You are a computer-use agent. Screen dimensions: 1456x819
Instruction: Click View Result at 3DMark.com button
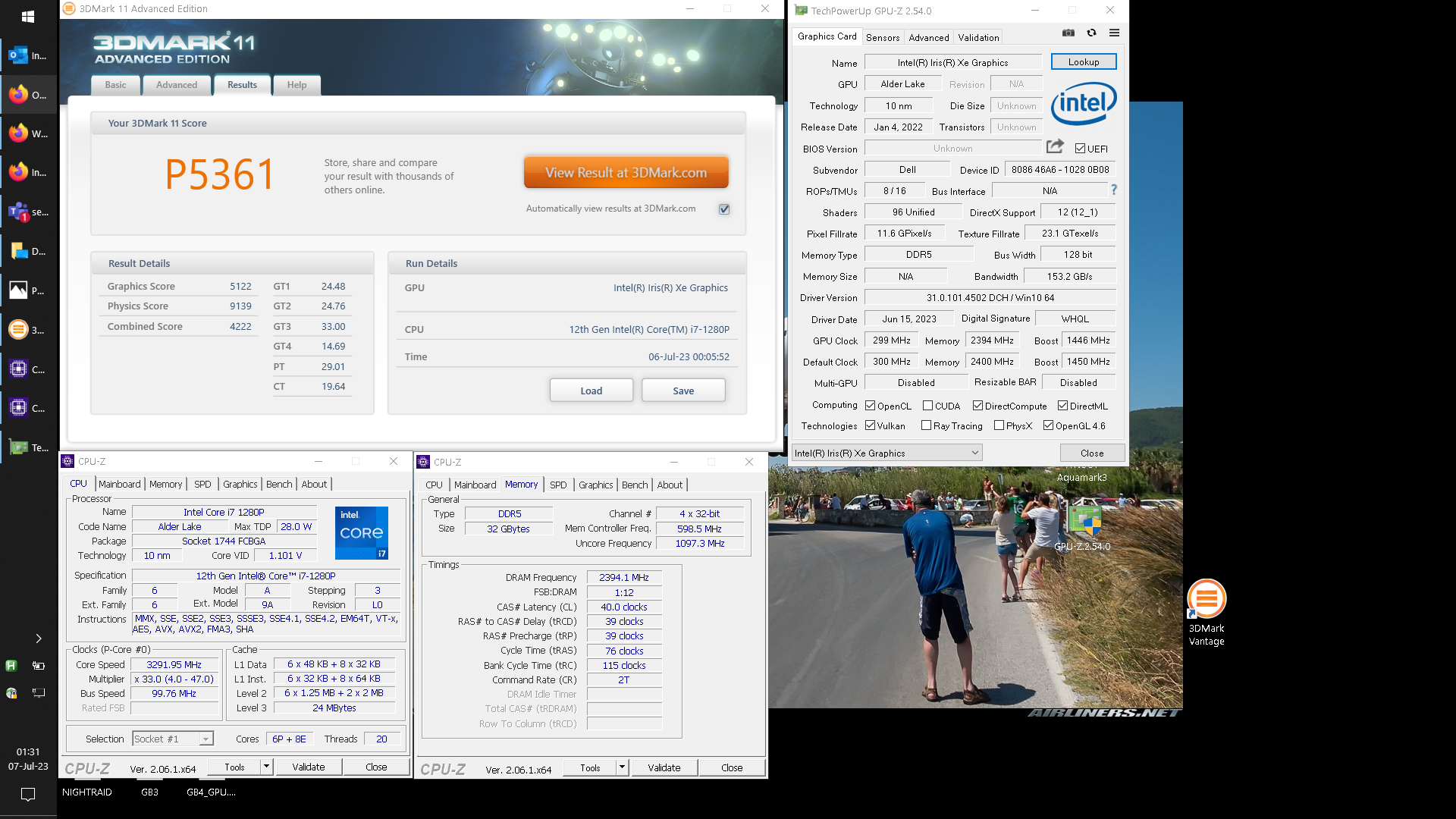click(626, 173)
